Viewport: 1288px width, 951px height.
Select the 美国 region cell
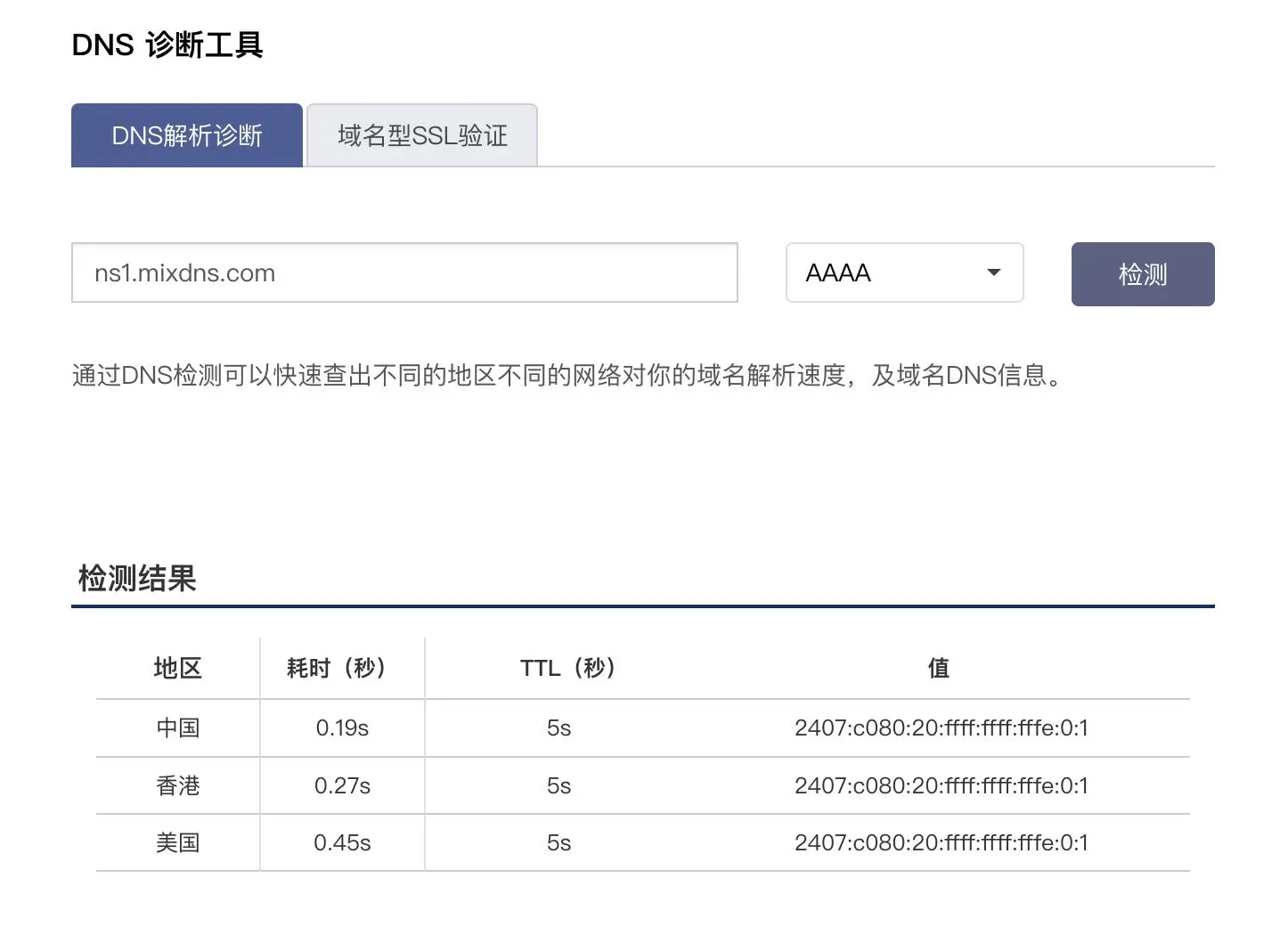tap(178, 842)
